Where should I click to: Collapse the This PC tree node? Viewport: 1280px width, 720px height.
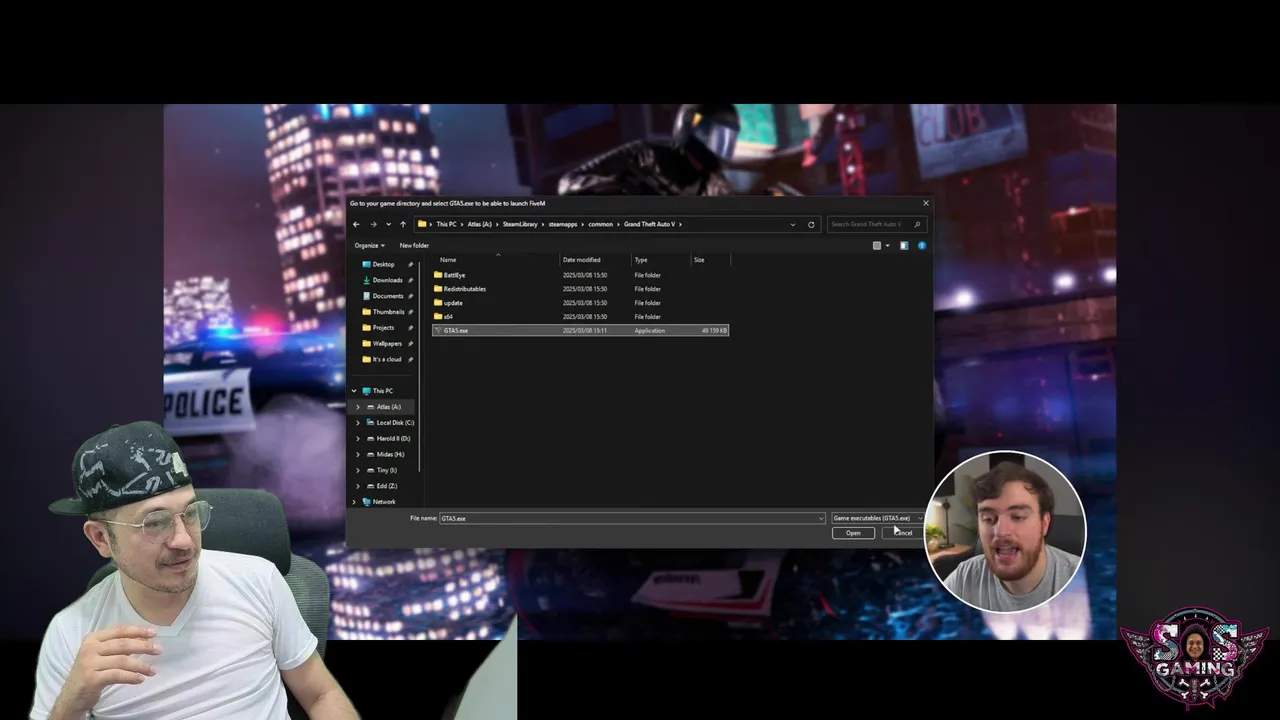[354, 391]
